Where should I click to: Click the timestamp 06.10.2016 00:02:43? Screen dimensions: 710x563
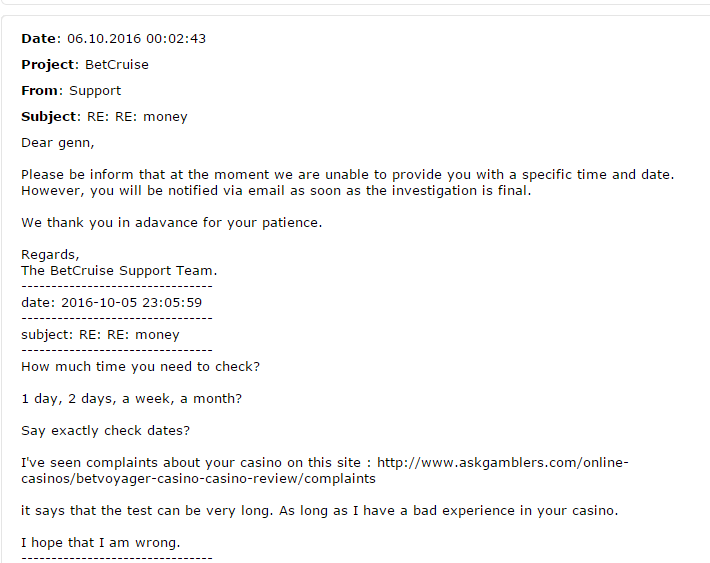coord(137,38)
